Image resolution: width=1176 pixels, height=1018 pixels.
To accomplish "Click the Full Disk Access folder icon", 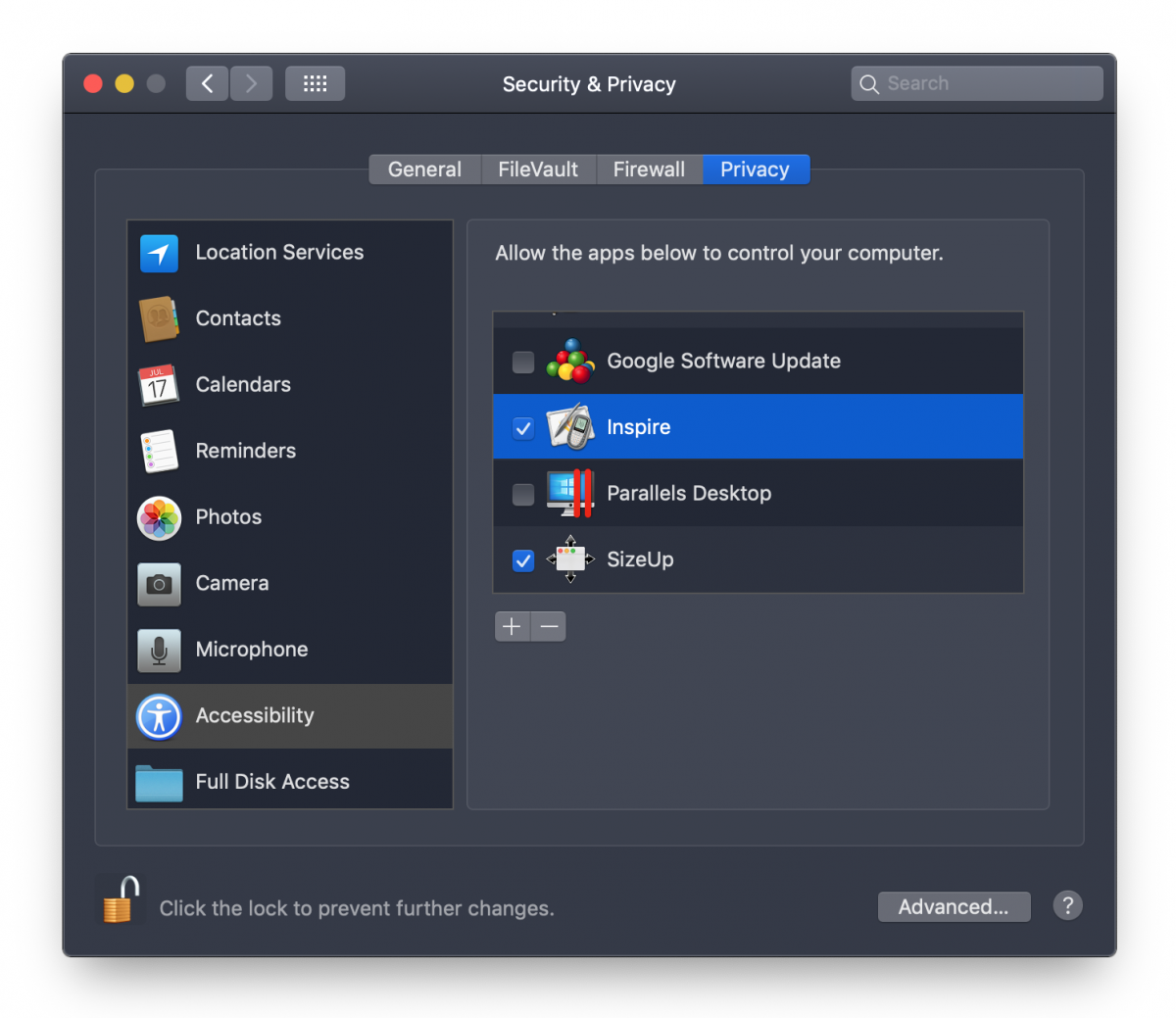I will click(159, 781).
